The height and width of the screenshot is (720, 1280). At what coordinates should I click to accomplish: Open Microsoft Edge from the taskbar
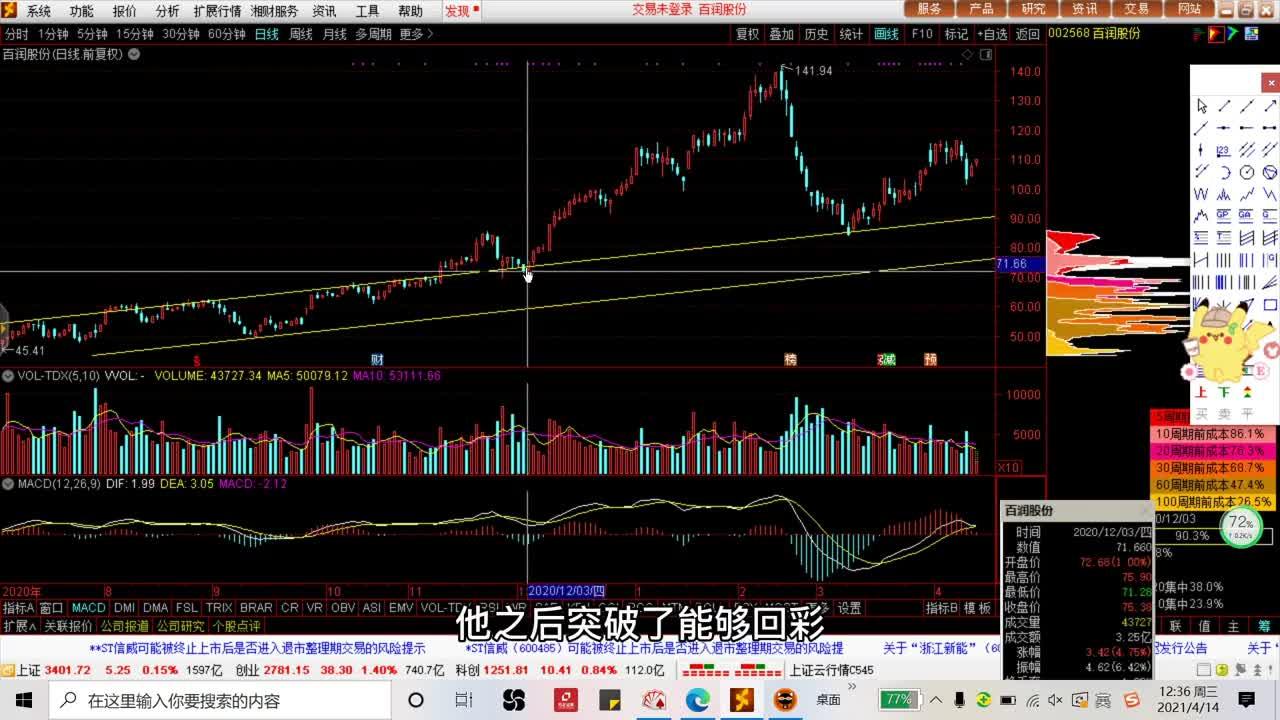[697, 700]
